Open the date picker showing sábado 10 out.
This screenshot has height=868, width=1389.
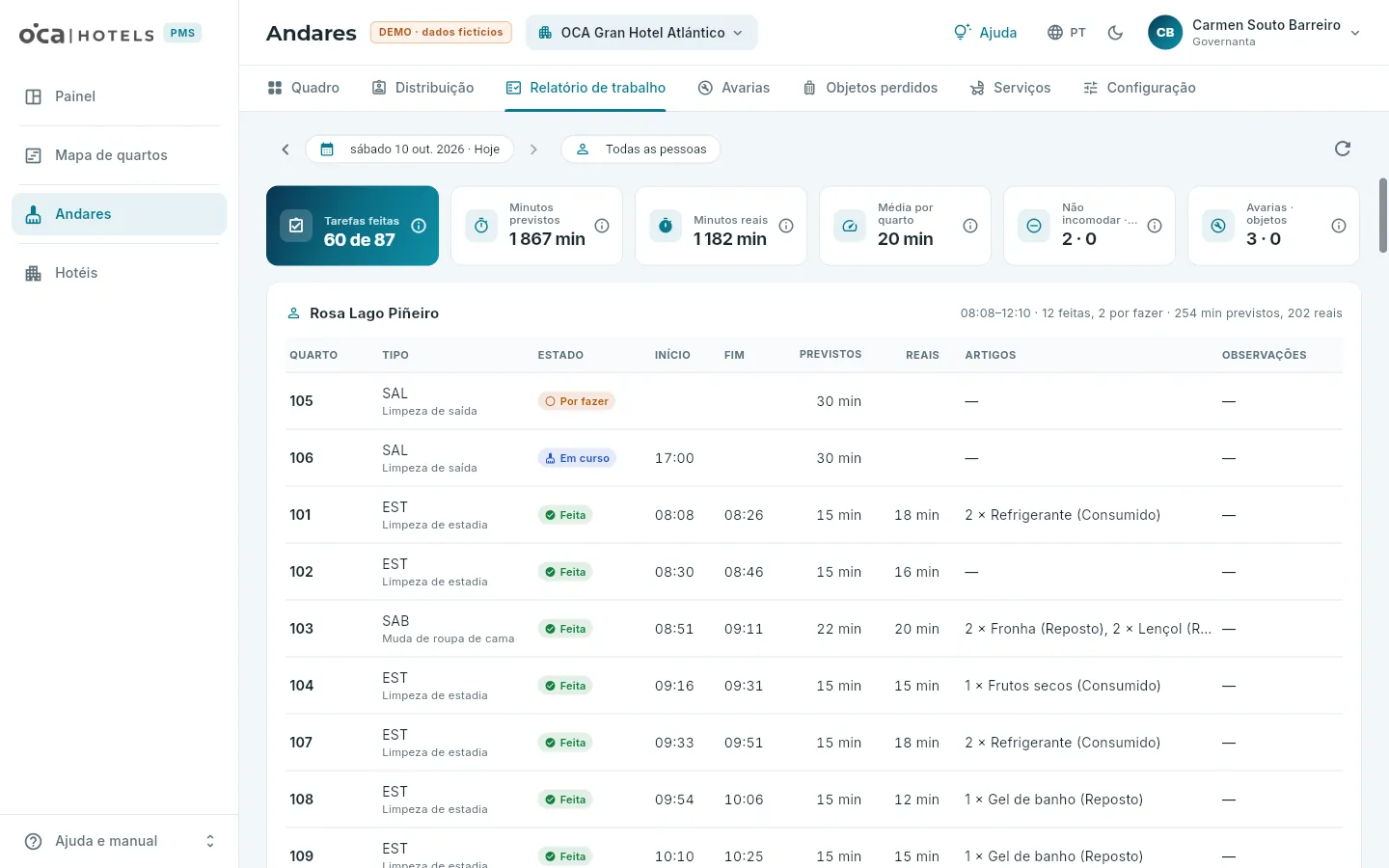click(x=410, y=149)
